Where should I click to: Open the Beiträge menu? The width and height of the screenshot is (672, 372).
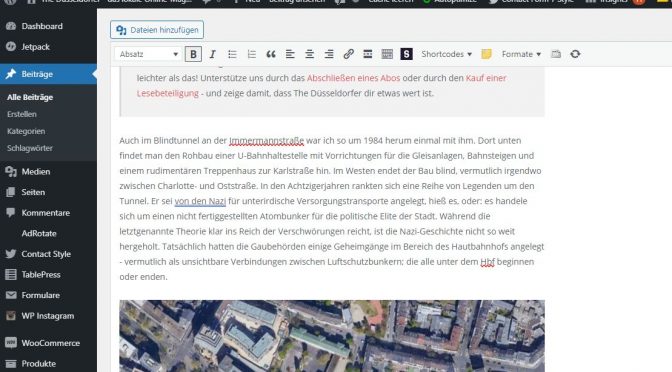click(x=48, y=74)
